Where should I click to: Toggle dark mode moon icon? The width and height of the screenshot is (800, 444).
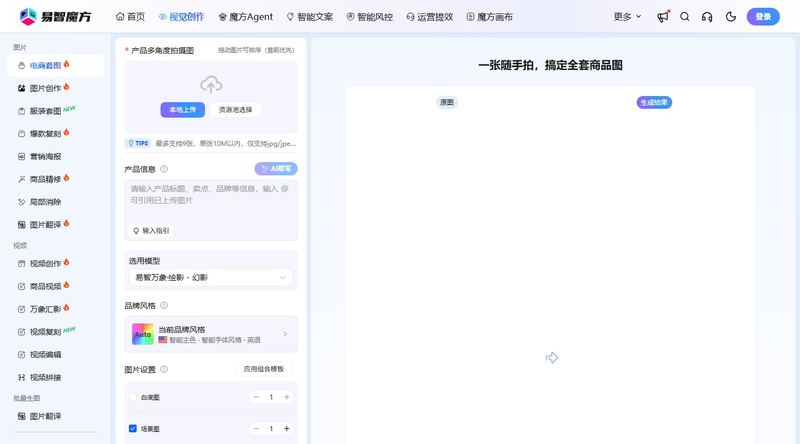point(731,17)
